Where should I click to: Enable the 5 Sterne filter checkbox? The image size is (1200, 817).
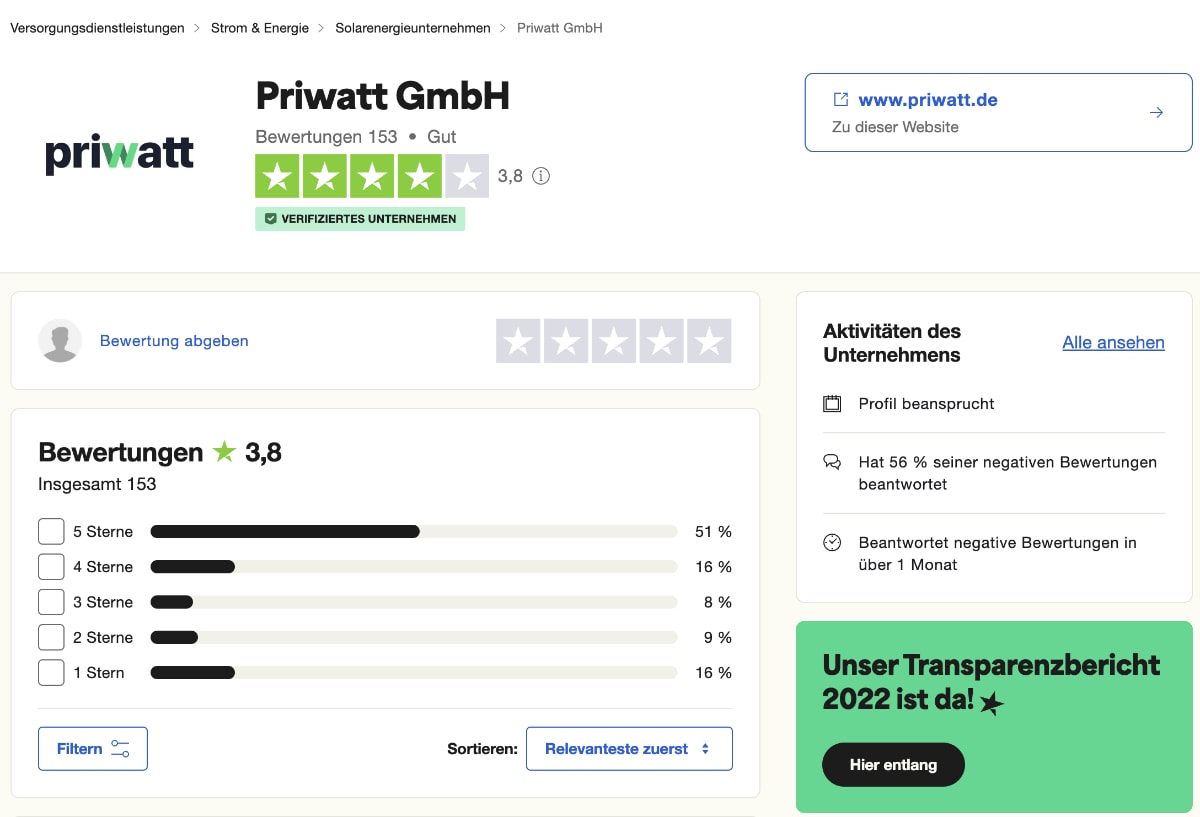[x=51, y=531]
